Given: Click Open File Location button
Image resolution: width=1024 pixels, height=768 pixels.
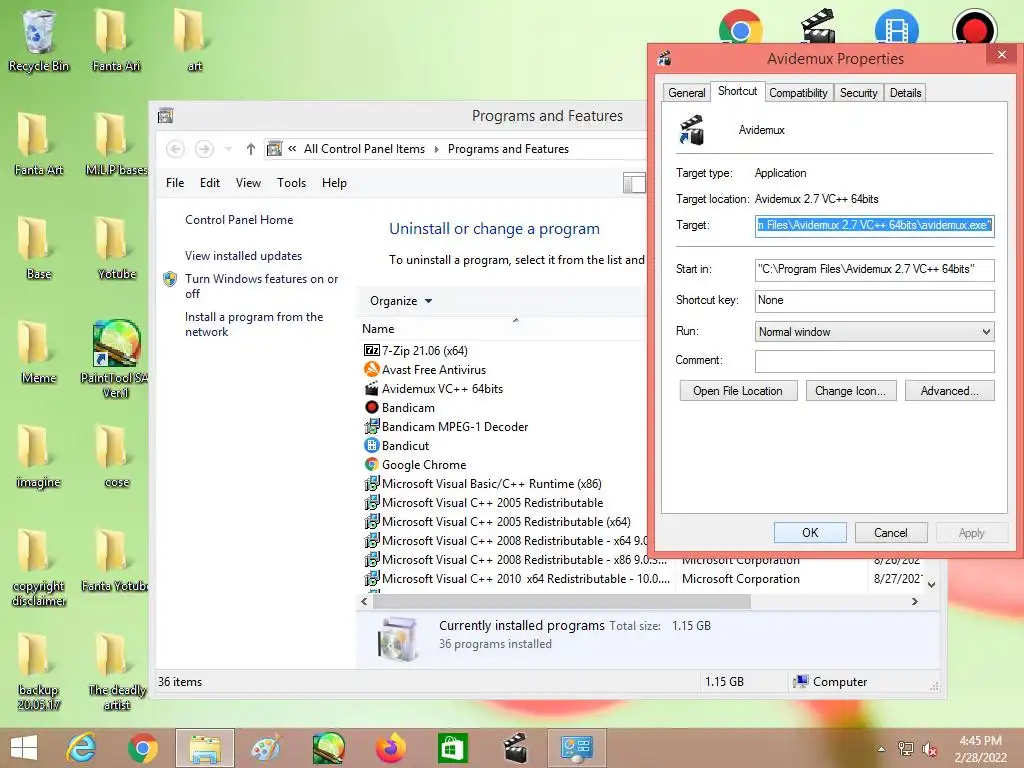Looking at the screenshot, I should click(x=738, y=391).
